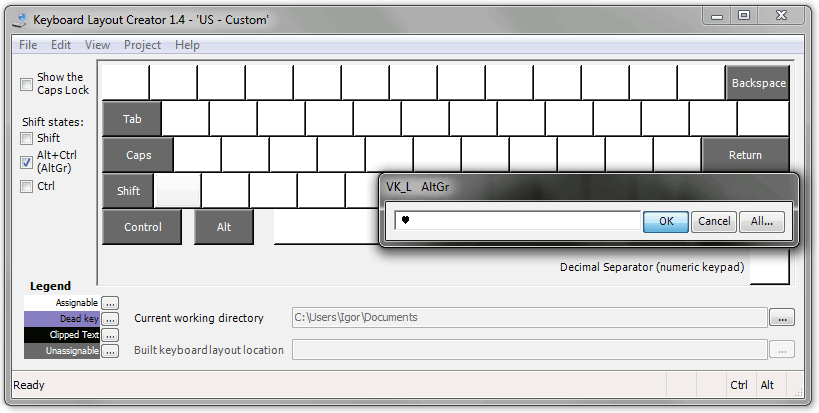The width and height of the screenshot is (819, 413).
Task: Open Clipped Text legend color options
Action: pyautogui.click(x=110, y=335)
